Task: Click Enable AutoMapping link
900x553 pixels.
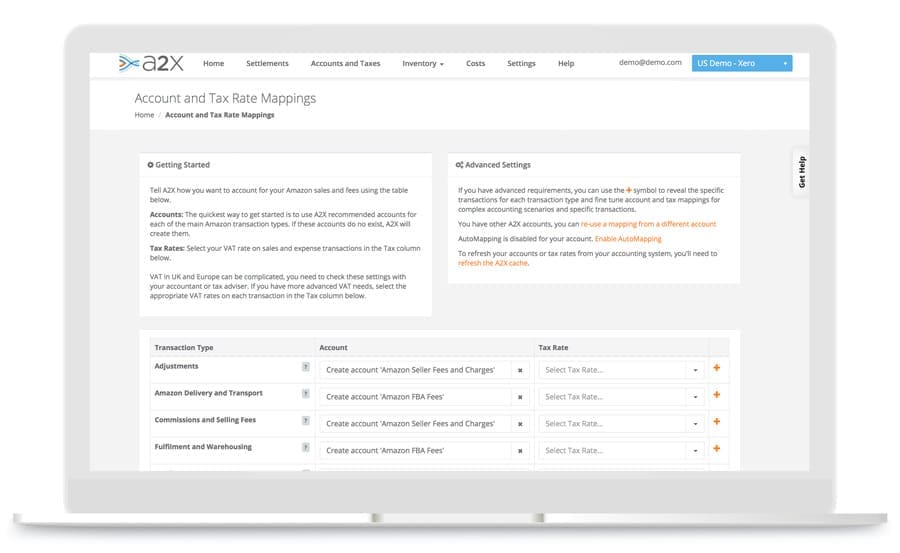Action: [x=628, y=238]
